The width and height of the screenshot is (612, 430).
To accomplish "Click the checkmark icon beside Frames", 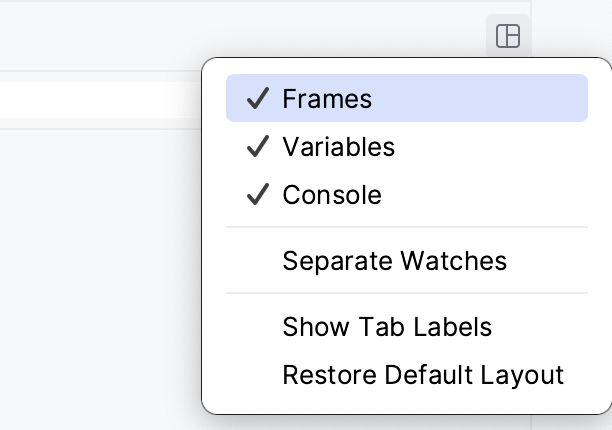I will click(258, 99).
